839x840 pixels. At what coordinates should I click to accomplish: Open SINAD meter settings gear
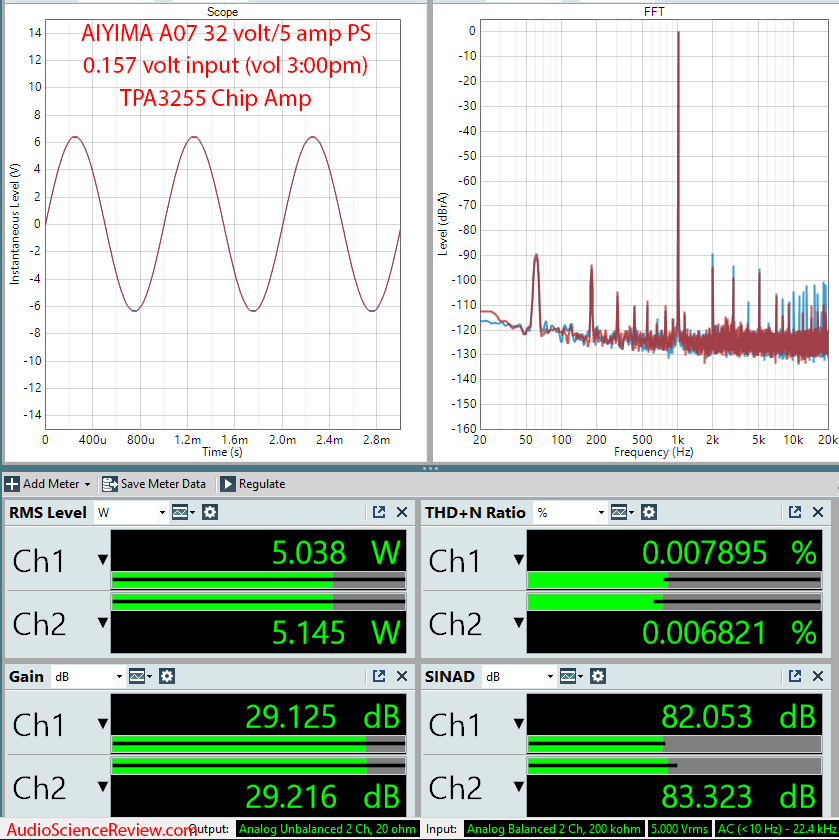point(597,677)
